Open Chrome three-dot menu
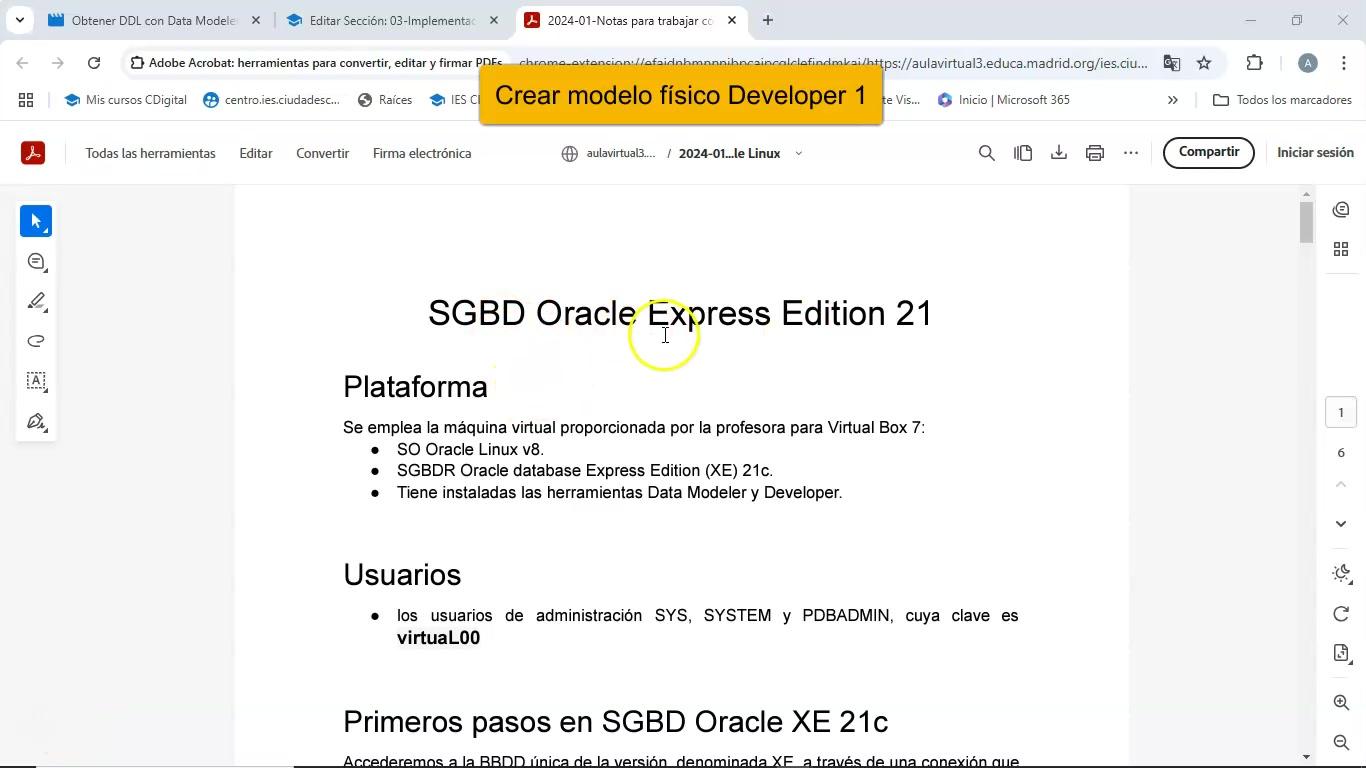Screen dimensions: 1366x768 click(1343, 63)
